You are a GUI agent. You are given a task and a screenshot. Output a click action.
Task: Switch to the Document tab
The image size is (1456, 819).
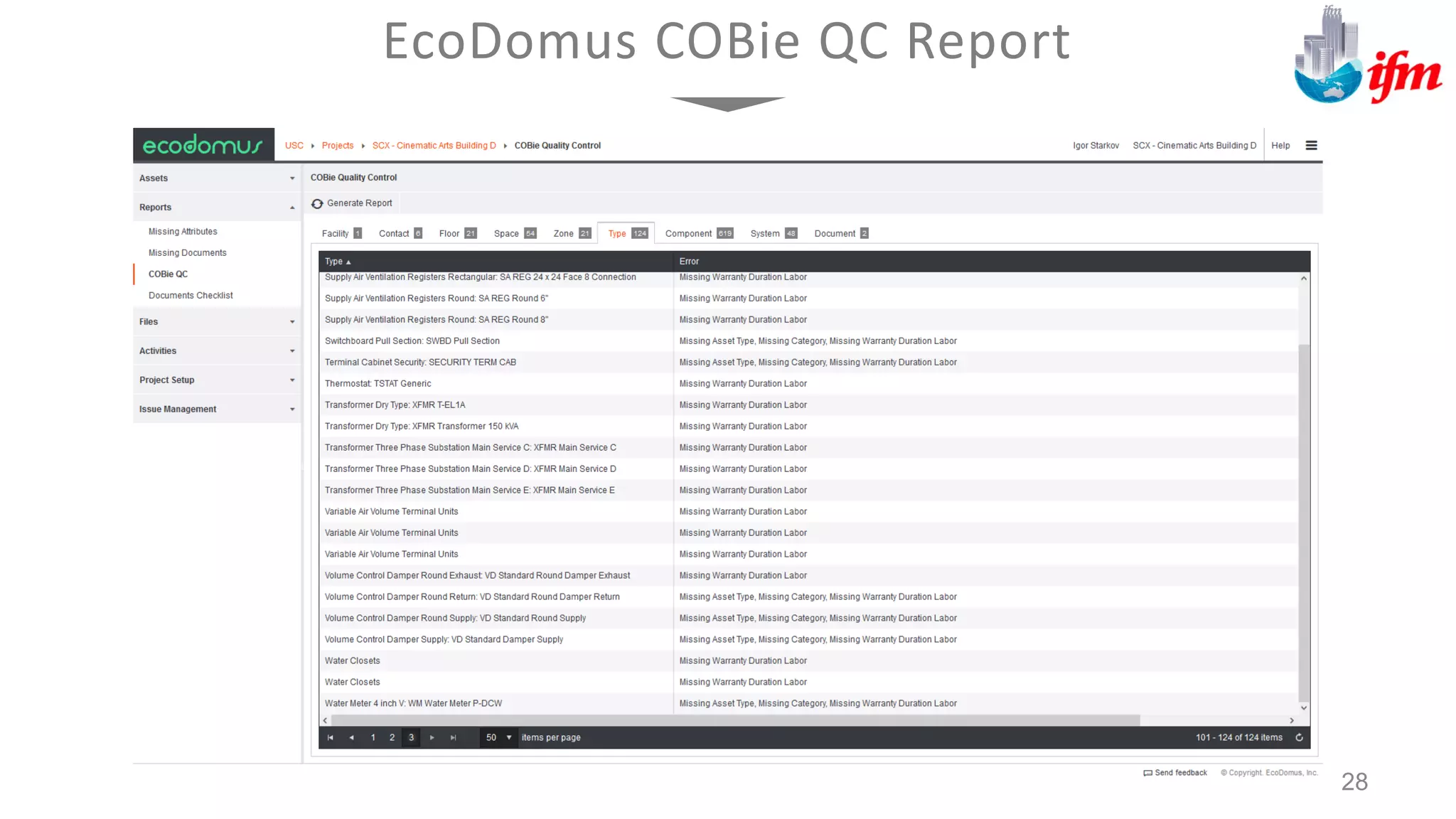[x=841, y=234]
